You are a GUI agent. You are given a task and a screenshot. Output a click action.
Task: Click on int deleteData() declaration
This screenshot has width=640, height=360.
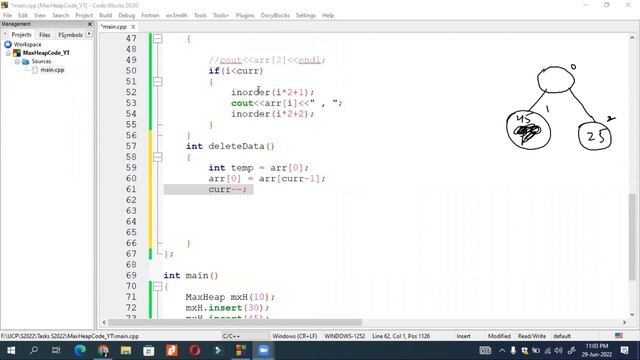230,146
